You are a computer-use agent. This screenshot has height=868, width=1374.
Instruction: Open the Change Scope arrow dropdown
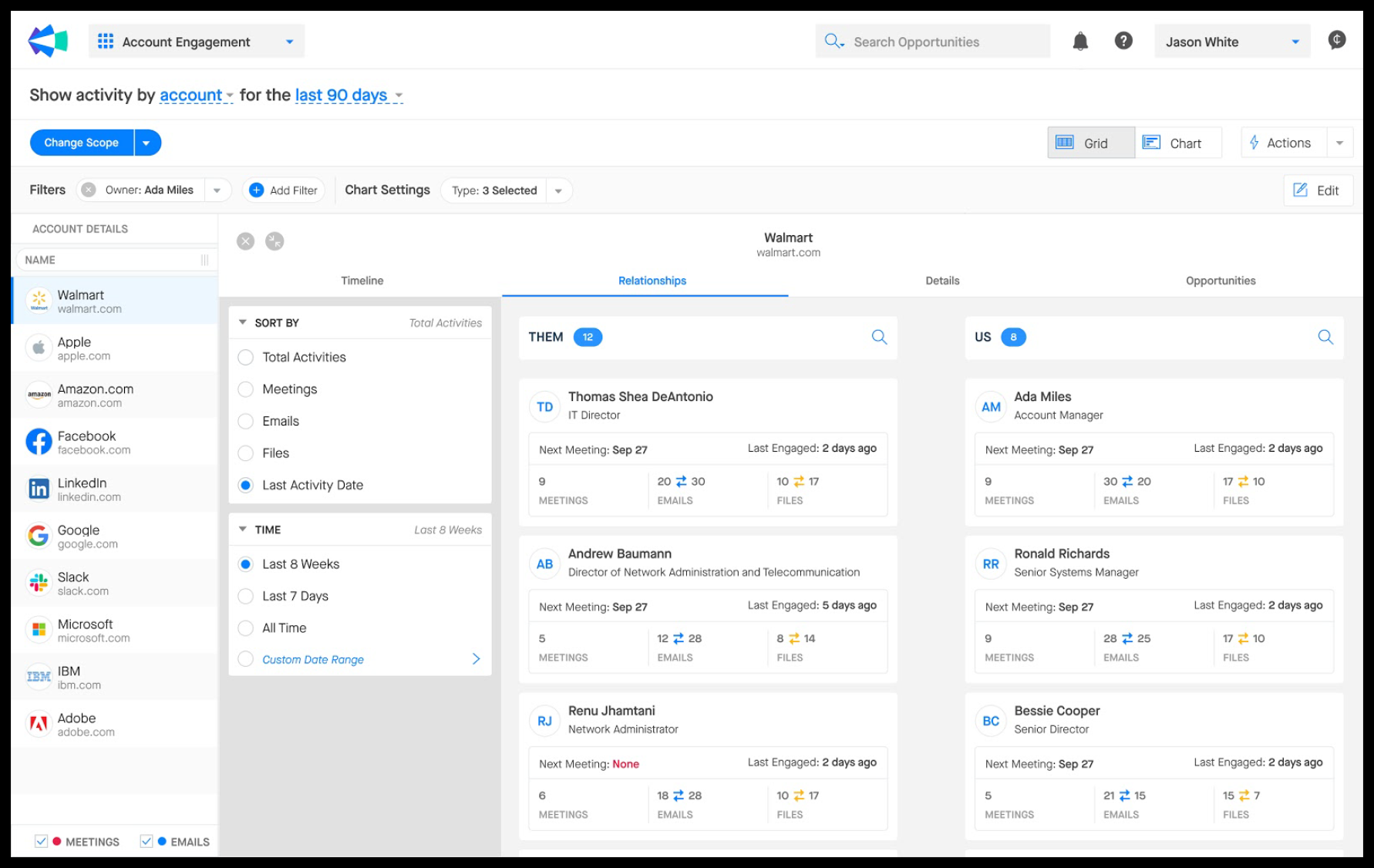pyautogui.click(x=147, y=143)
